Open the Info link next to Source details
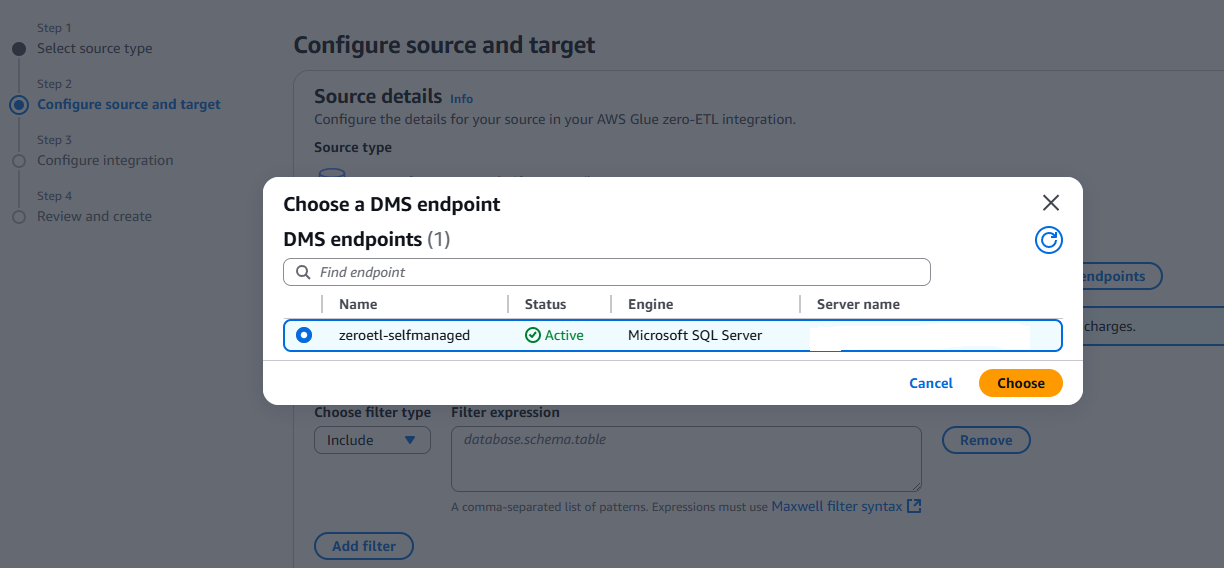Image resolution: width=1224 pixels, height=568 pixels. tap(461, 99)
